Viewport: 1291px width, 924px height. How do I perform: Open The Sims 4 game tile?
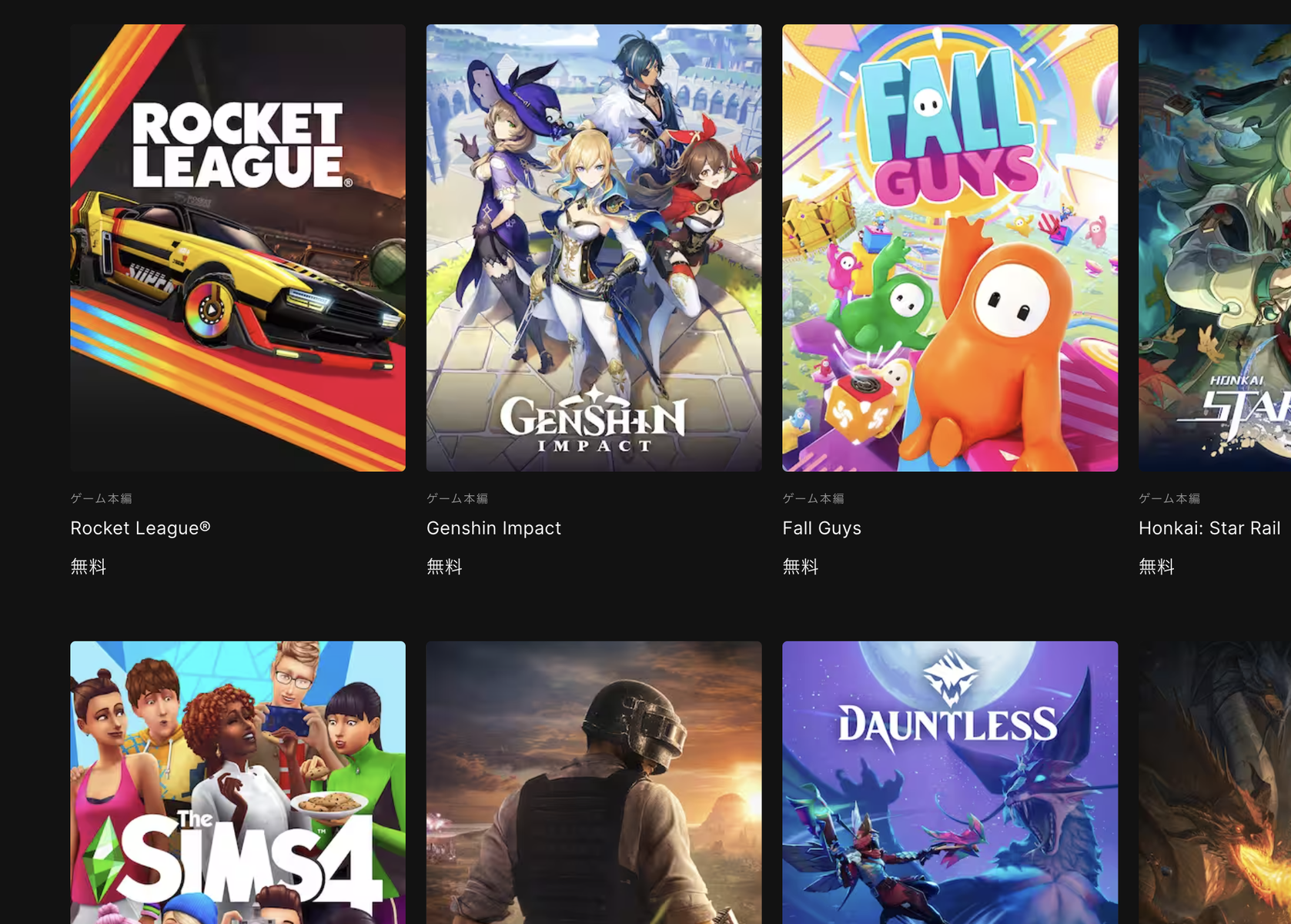click(238, 782)
